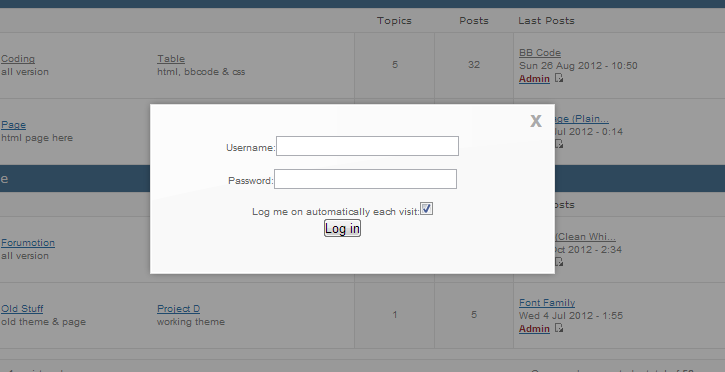Open the Old Stuff forum link

22,309
